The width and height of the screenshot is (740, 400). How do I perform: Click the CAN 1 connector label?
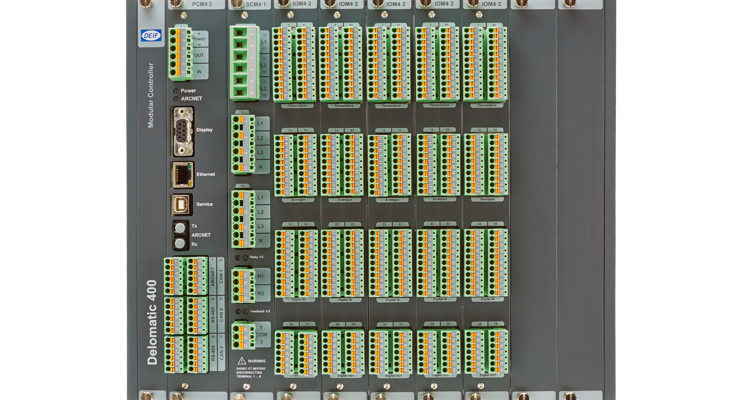[x=220, y=276]
